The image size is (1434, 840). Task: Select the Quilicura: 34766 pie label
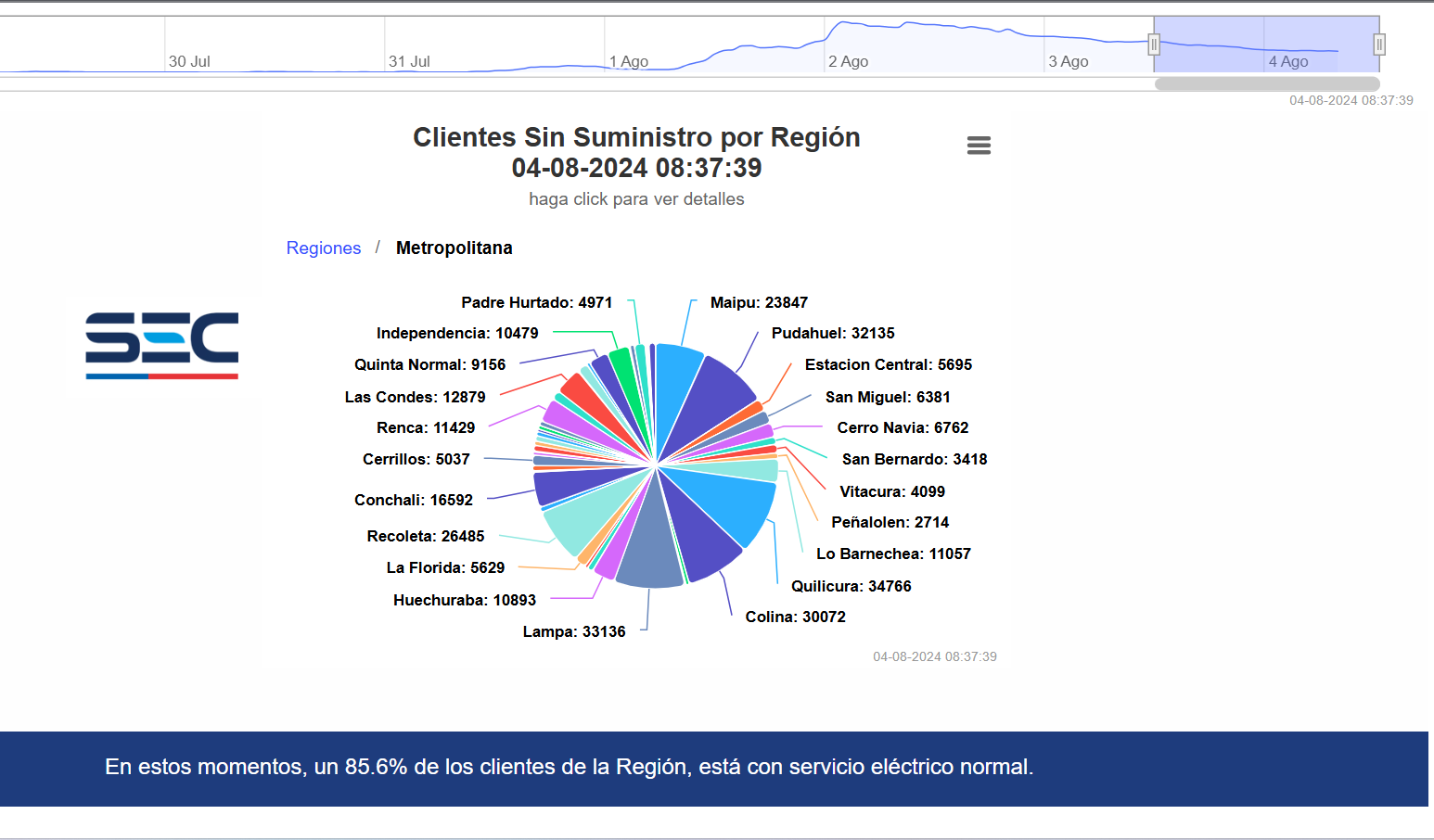[x=851, y=586]
